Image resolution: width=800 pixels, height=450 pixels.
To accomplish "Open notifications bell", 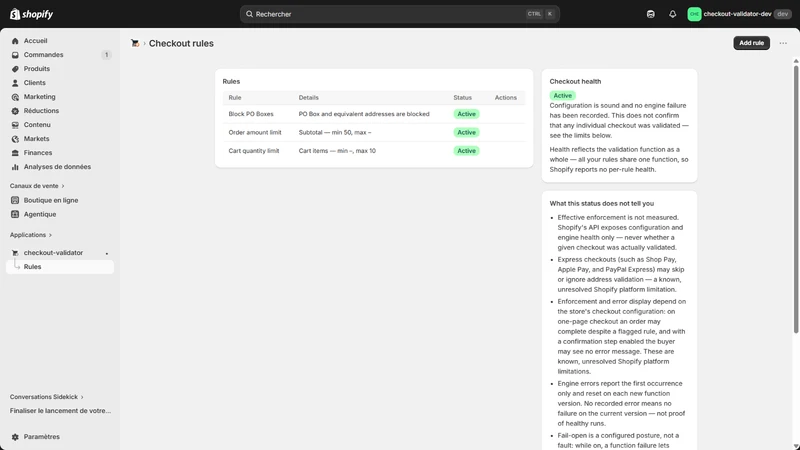I will point(672,14).
